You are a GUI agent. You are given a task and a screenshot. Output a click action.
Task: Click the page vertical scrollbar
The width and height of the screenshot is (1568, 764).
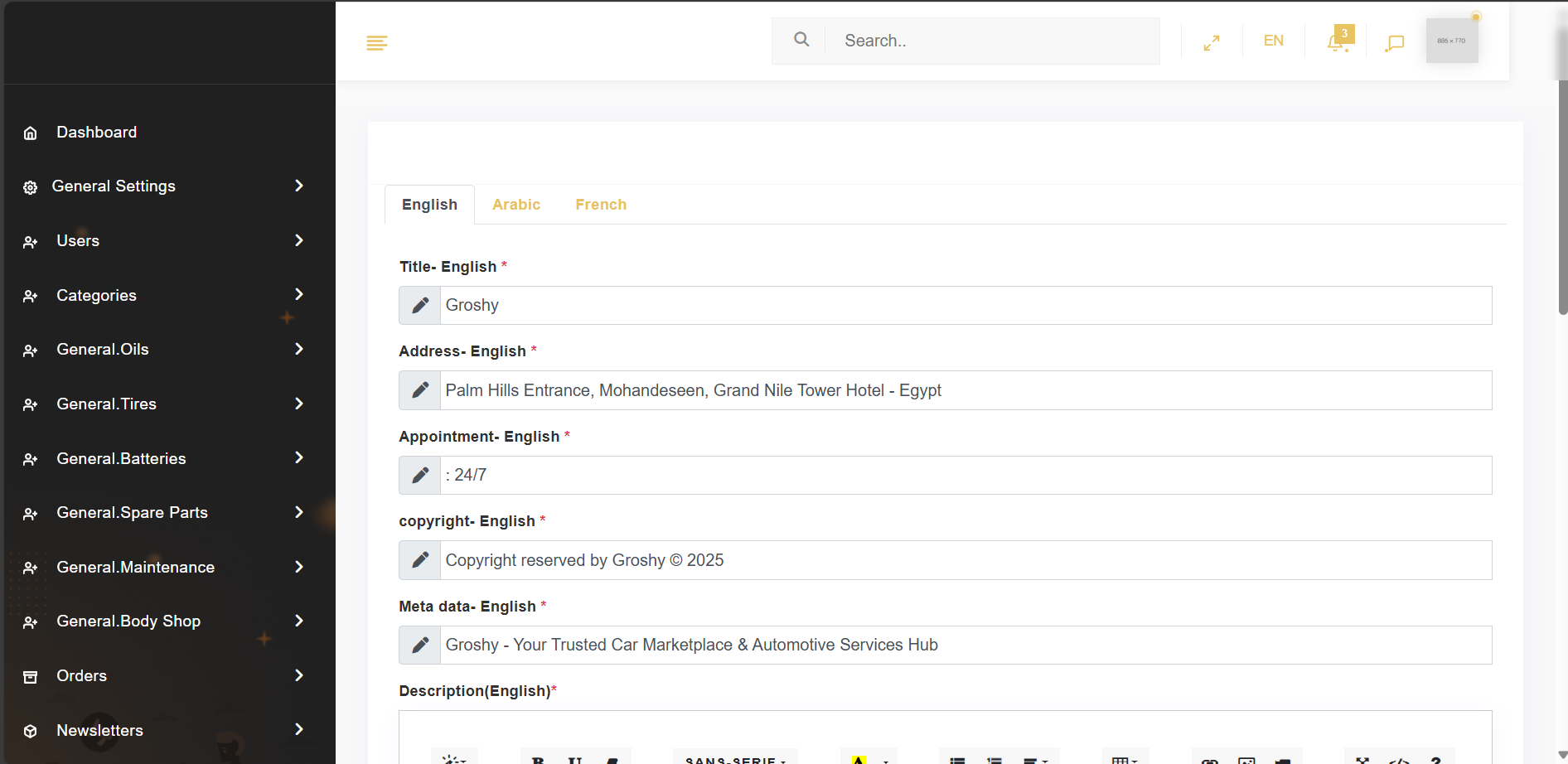(x=1562, y=199)
